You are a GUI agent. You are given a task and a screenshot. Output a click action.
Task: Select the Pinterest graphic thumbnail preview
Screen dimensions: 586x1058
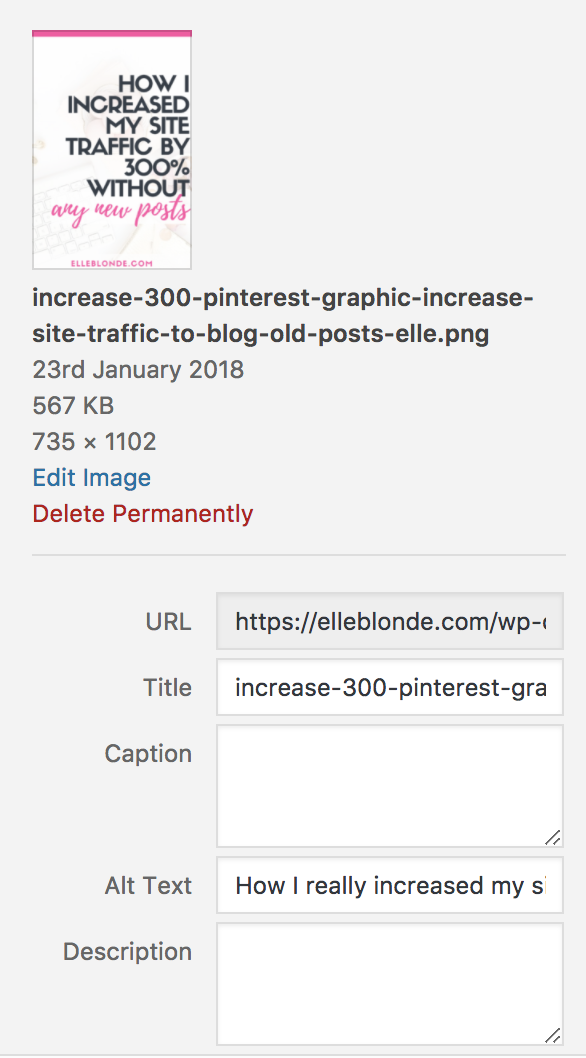click(x=112, y=150)
